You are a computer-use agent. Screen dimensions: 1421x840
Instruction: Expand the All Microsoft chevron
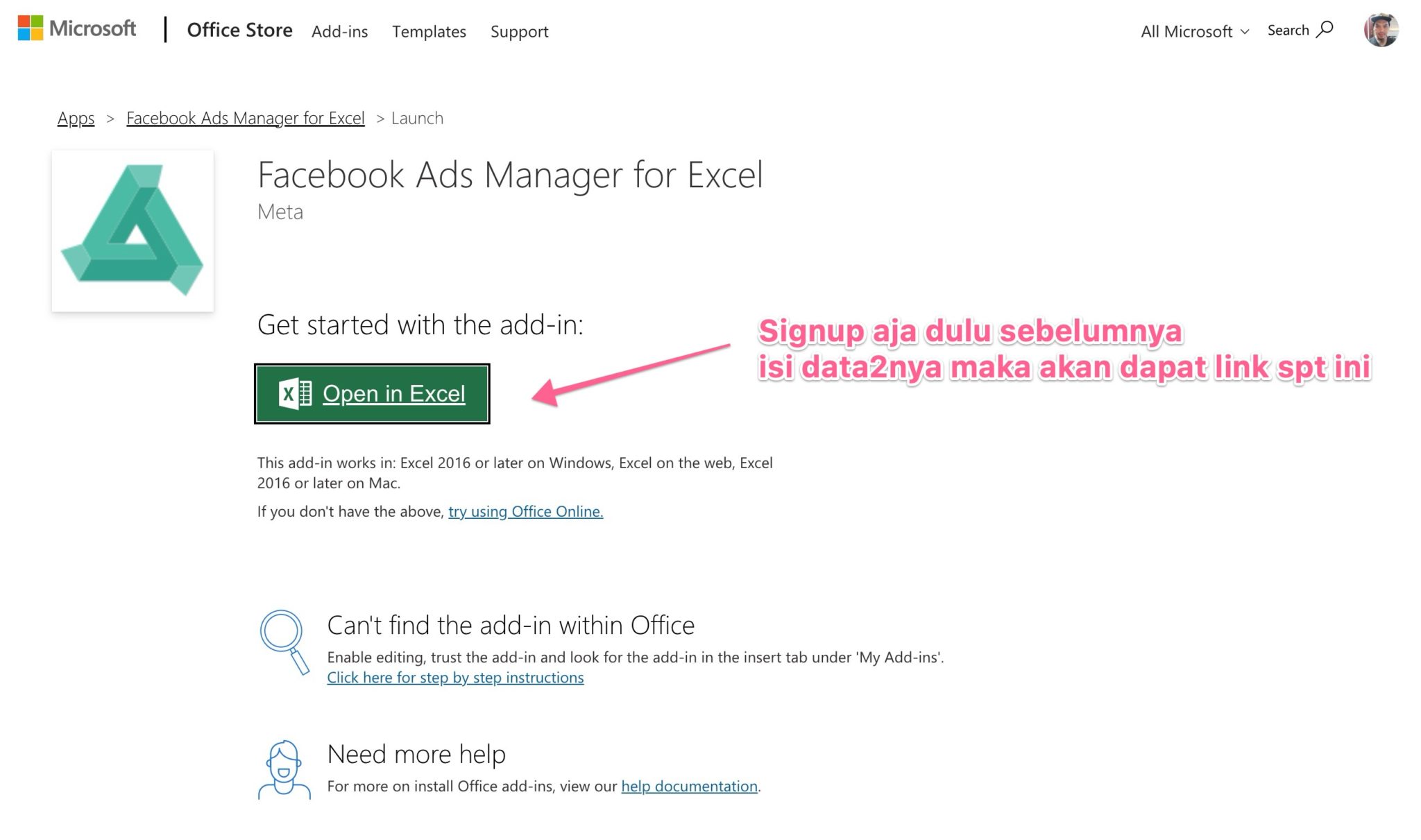point(1243,32)
